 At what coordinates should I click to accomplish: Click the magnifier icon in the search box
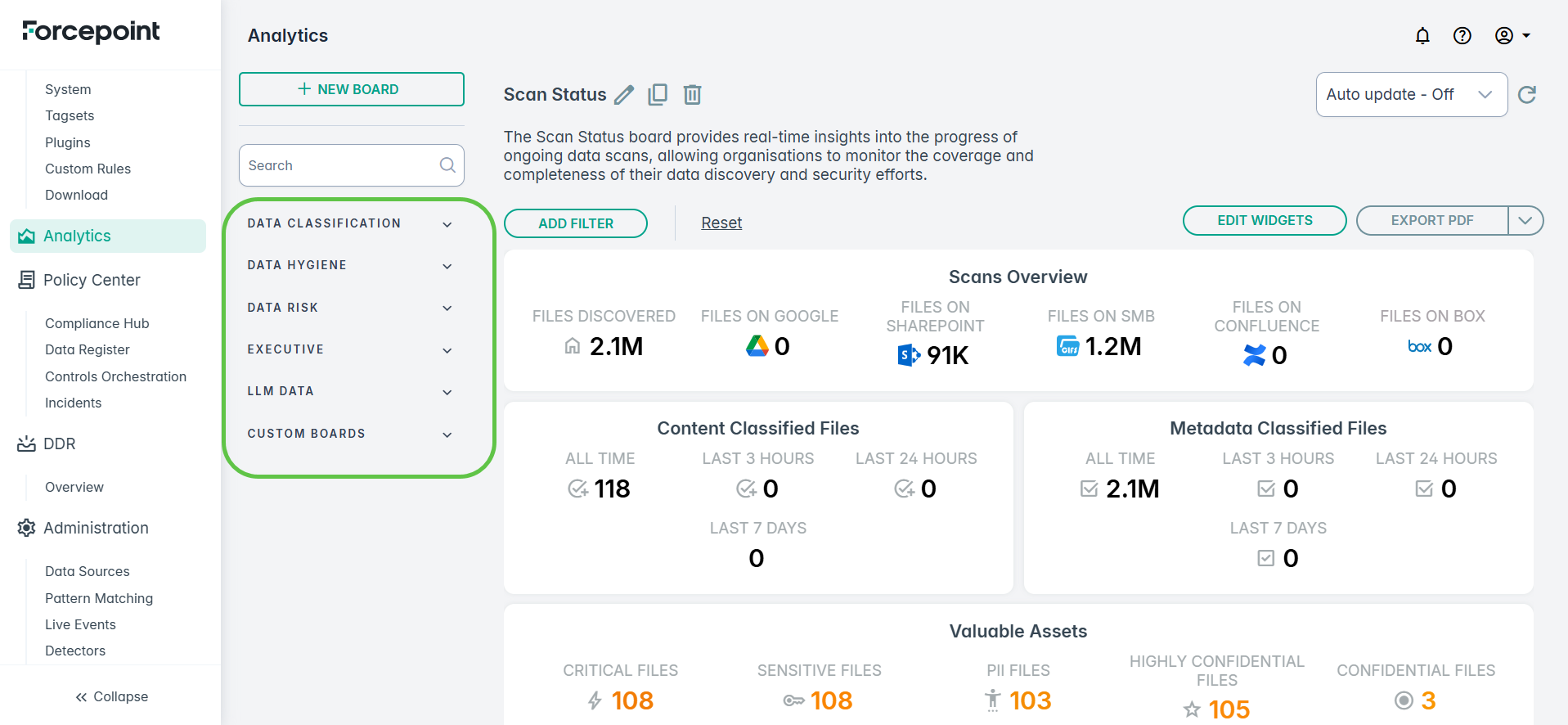[447, 165]
